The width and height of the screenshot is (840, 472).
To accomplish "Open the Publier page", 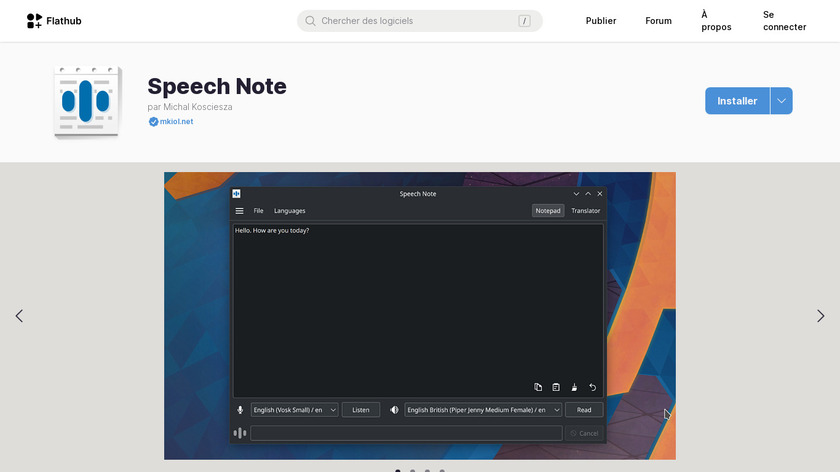I will [x=601, y=21].
